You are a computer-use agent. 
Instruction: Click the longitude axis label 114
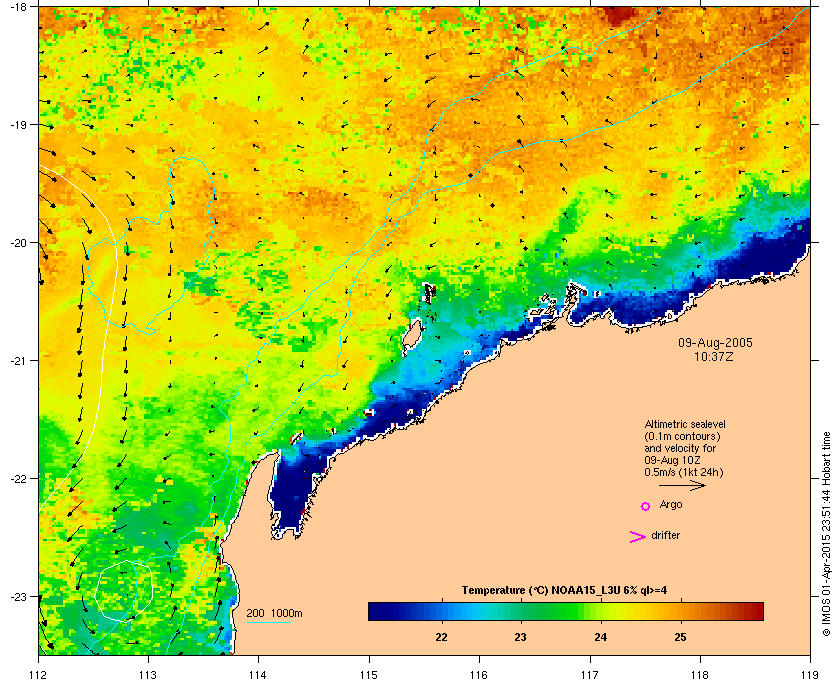point(258,674)
